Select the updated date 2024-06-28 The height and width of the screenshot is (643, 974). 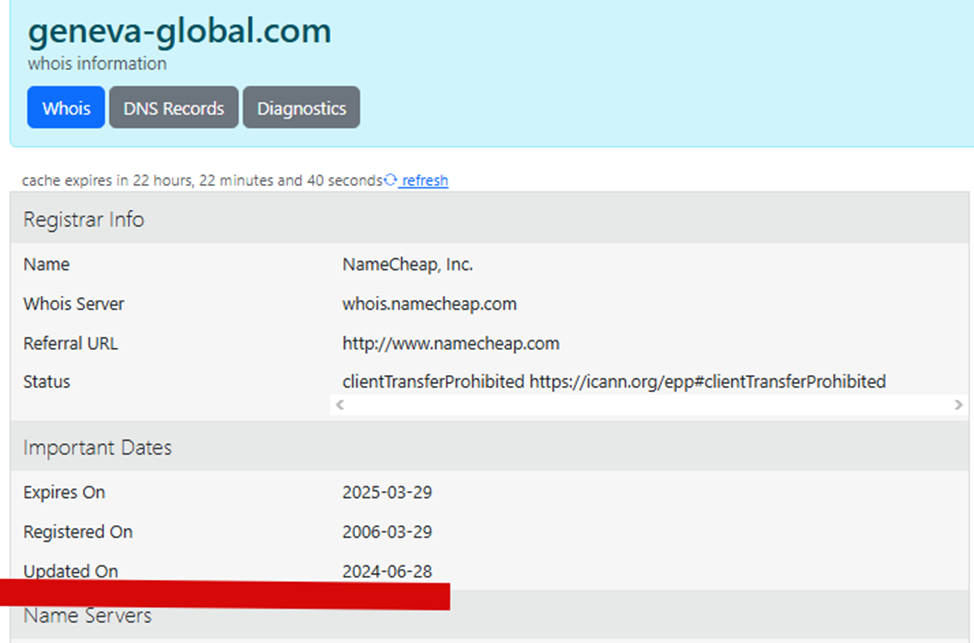point(387,571)
